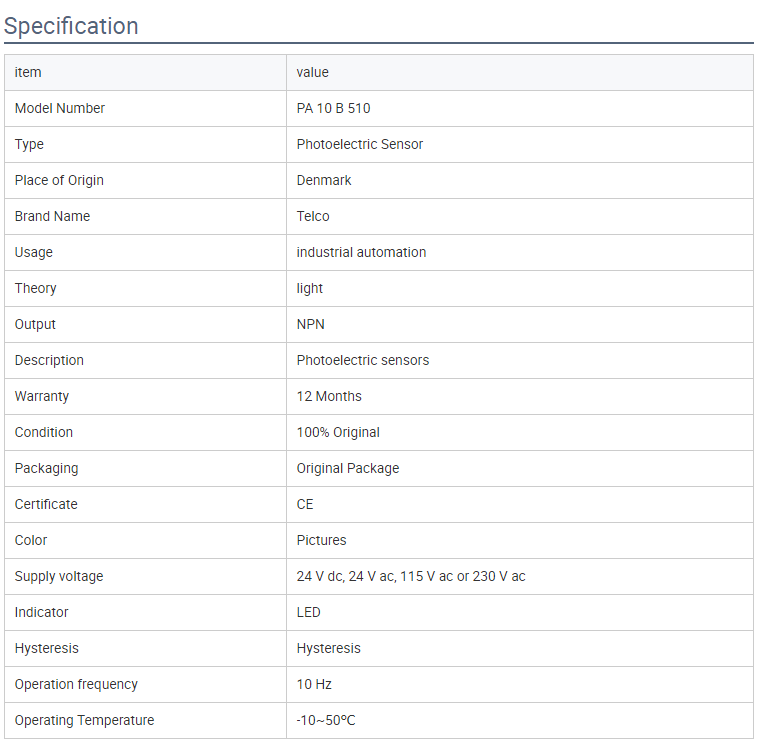Click the 100% Original condition value

[x=338, y=432]
